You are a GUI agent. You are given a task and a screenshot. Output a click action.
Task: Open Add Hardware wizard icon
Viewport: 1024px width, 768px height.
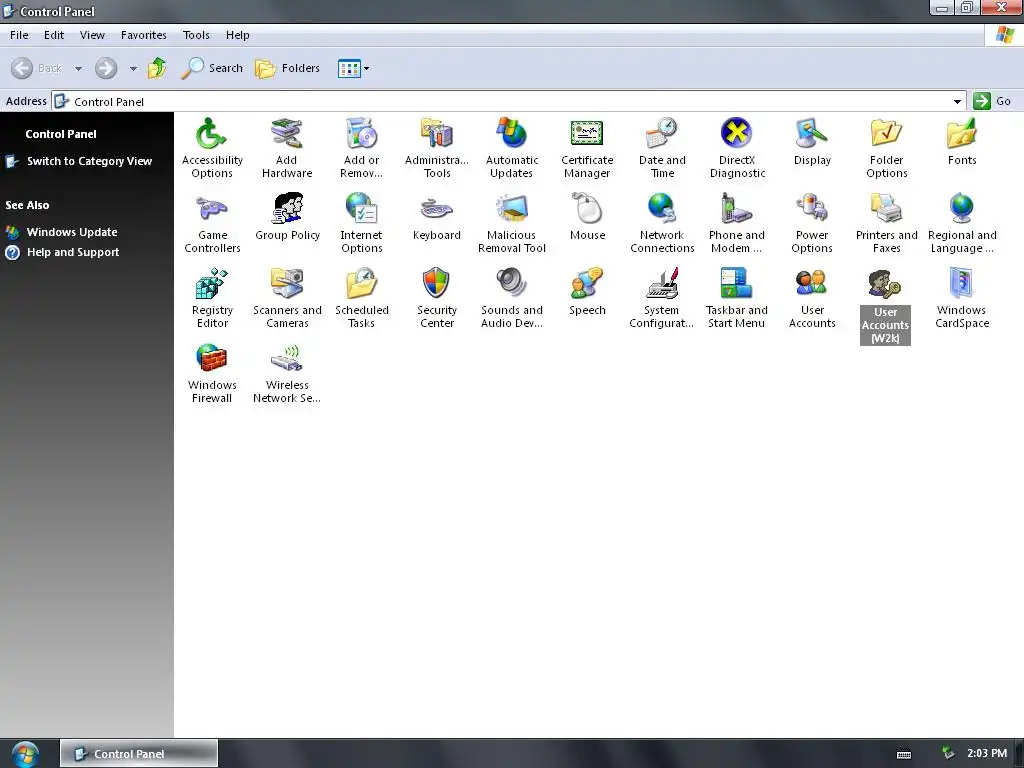pos(287,147)
